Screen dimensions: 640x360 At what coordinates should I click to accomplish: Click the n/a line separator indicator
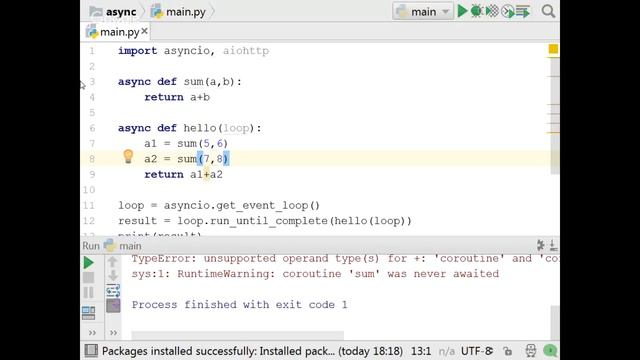447,351
